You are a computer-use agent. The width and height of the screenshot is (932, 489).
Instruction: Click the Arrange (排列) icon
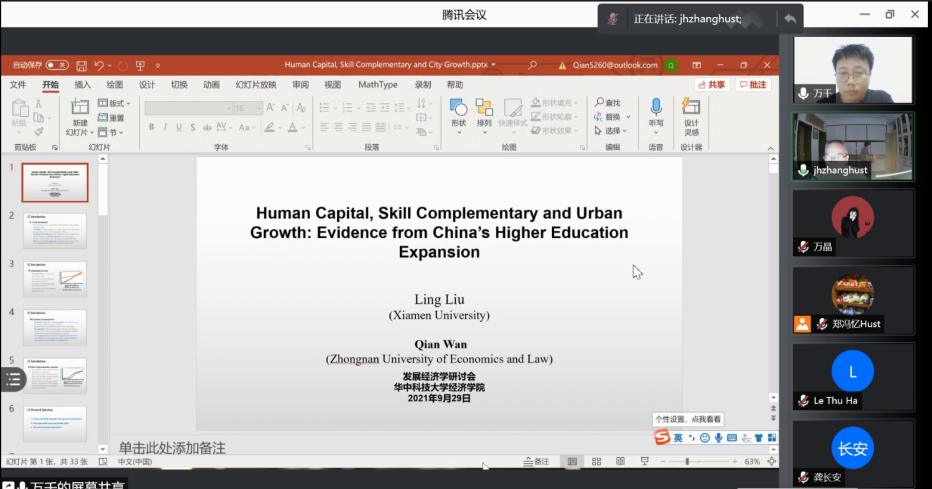(x=484, y=108)
